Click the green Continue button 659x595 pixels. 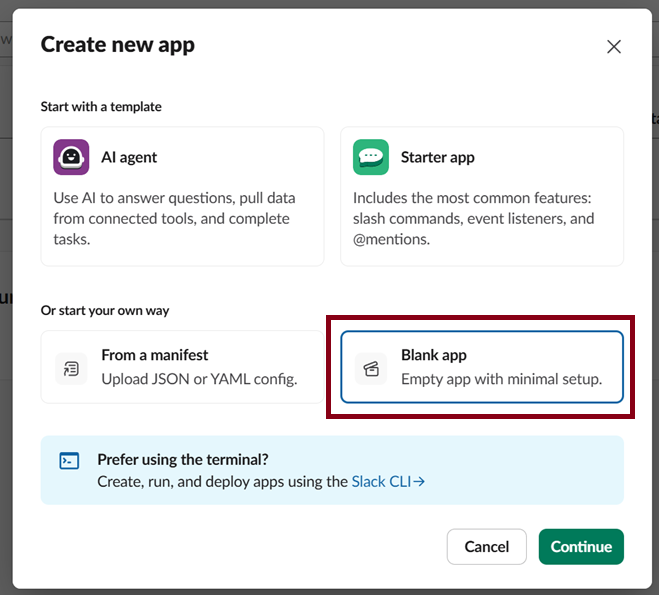coord(581,547)
